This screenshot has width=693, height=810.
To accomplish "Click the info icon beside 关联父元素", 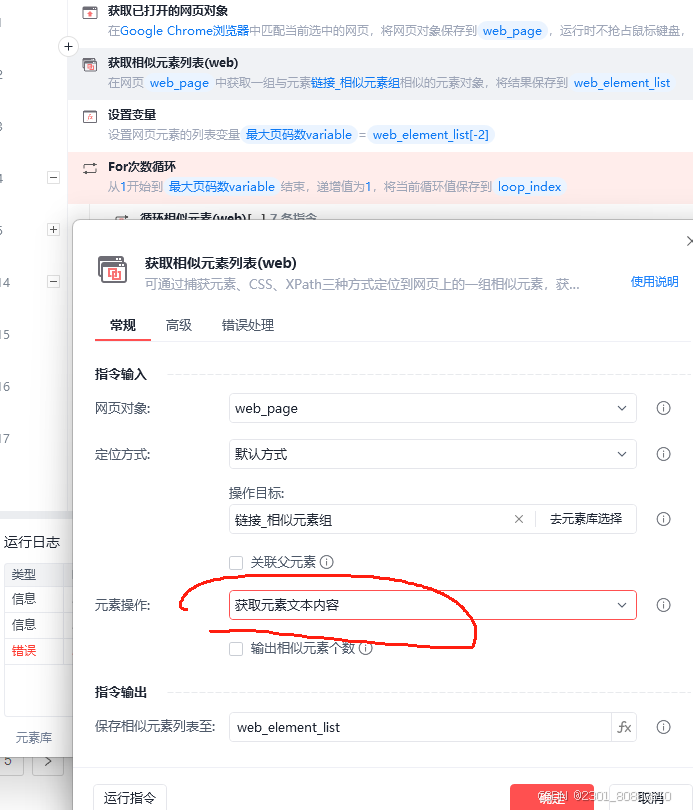I will [327, 562].
